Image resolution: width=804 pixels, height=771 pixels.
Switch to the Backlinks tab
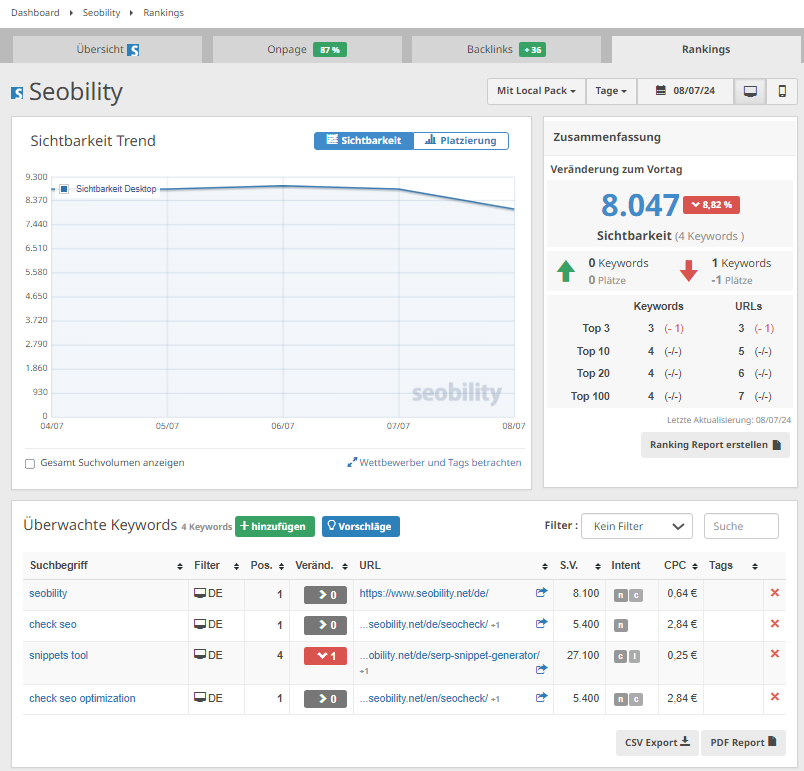(x=506, y=49)
